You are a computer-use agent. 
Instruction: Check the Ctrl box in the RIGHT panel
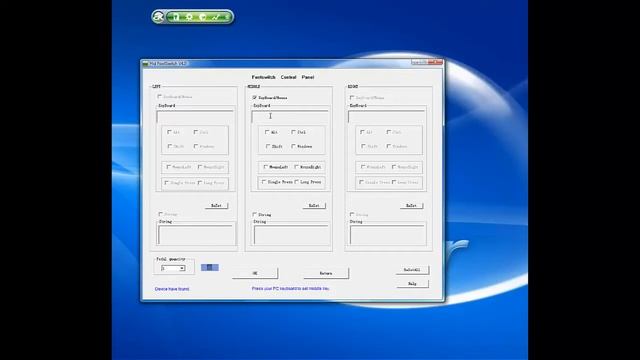[x=389, y=132]
